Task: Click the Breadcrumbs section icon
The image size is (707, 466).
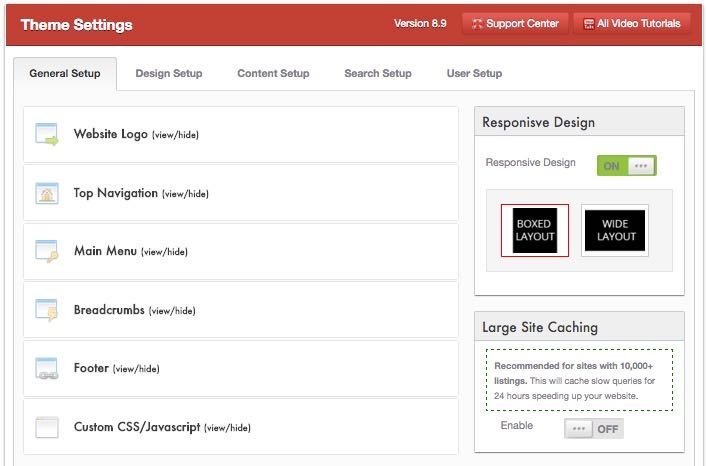Action: pos(47,310)
